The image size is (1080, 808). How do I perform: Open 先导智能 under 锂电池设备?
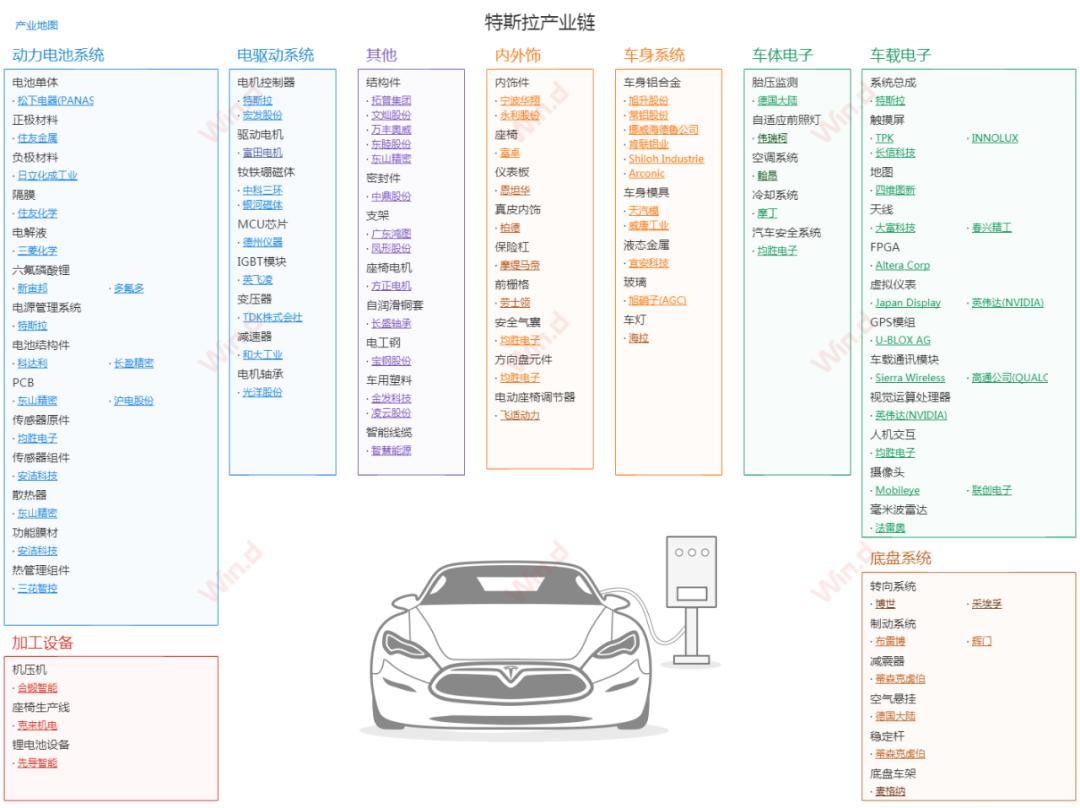pos(37,763)
